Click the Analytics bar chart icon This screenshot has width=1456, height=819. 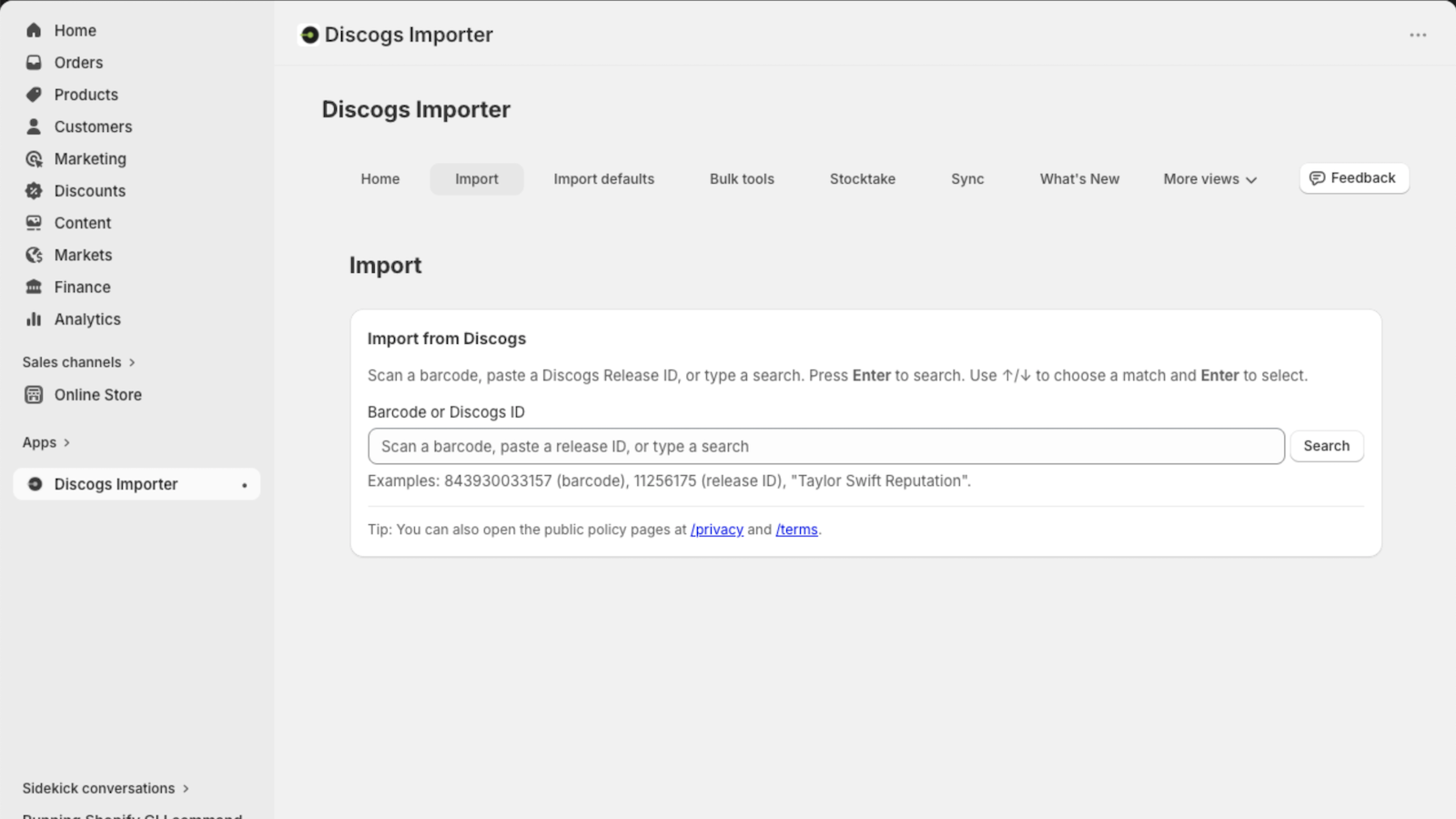pyautogui.click(x=34, y=319)
